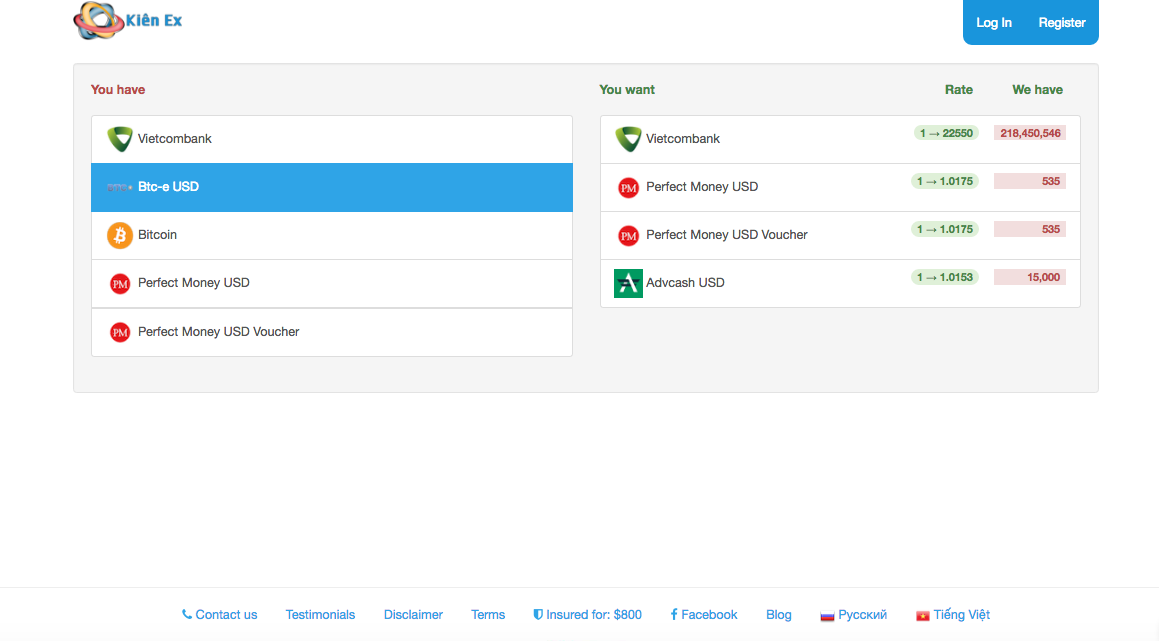1159x641 pixels.
Task: Click rate badge in Perfect Money USD row
Action: 945,181
